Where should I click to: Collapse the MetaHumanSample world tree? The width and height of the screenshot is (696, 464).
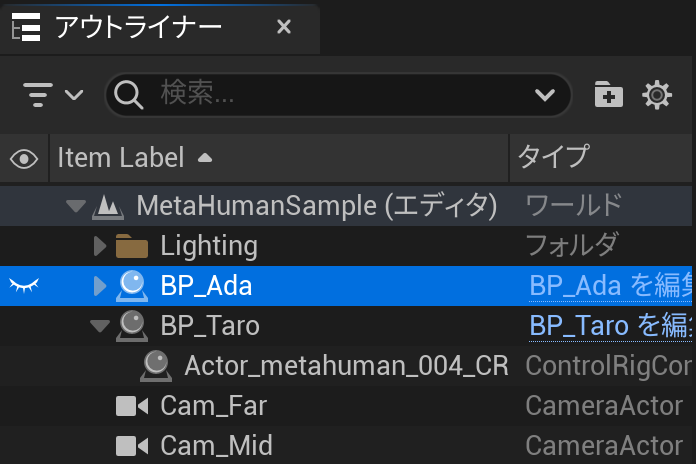tap(75, 207)
